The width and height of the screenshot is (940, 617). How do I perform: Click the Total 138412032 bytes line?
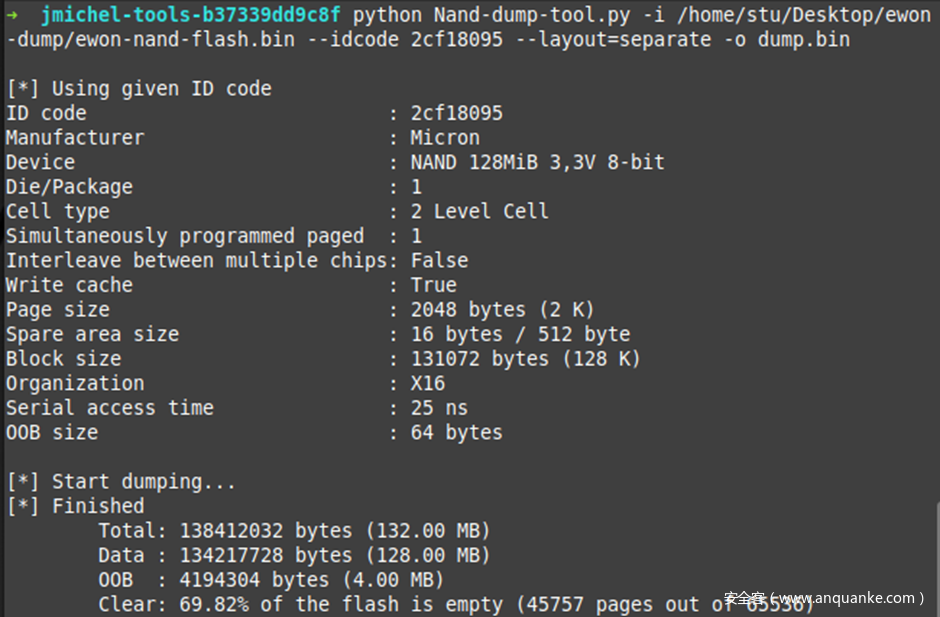pyautogui.click(x=294, y=530)
